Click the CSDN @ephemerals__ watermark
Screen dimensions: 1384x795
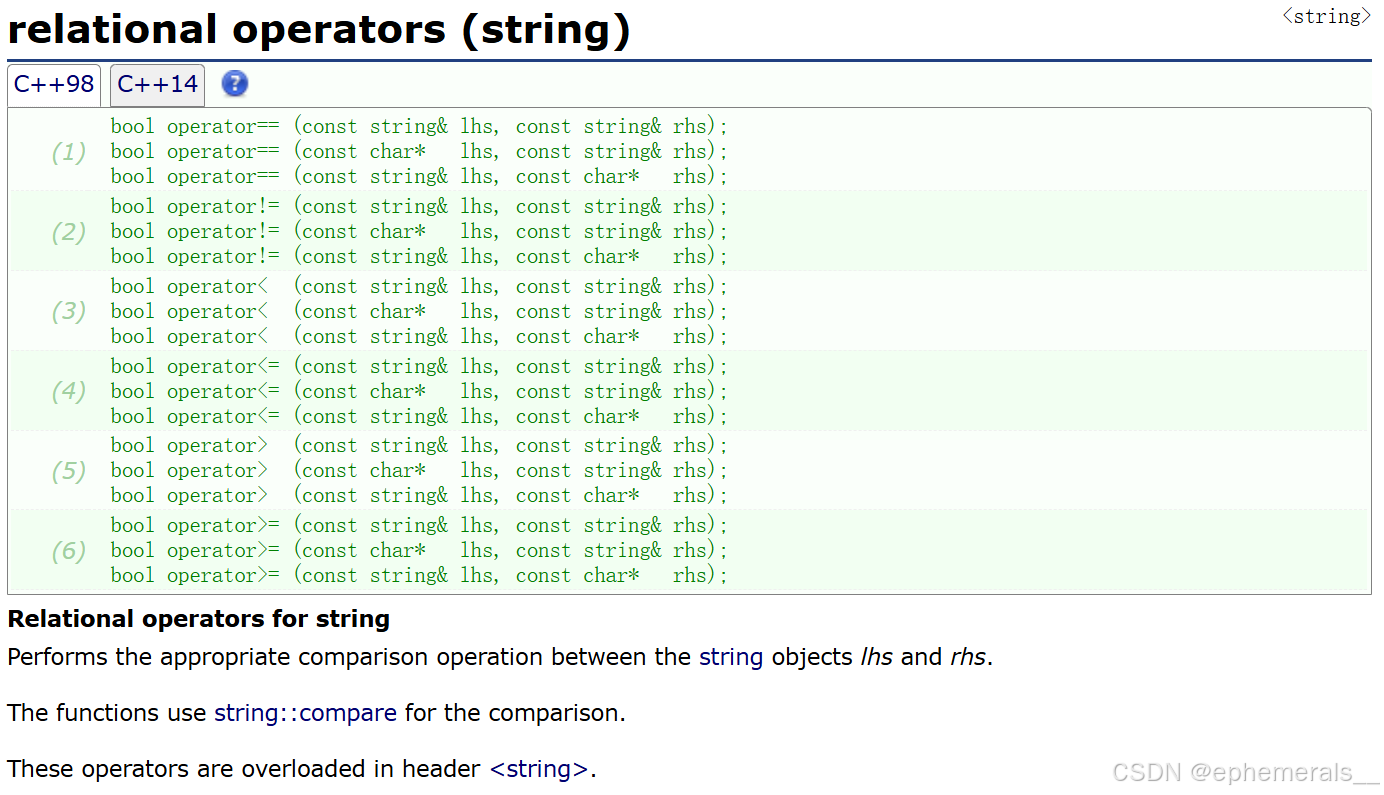pyautogui.click(x=1245, y=773)
